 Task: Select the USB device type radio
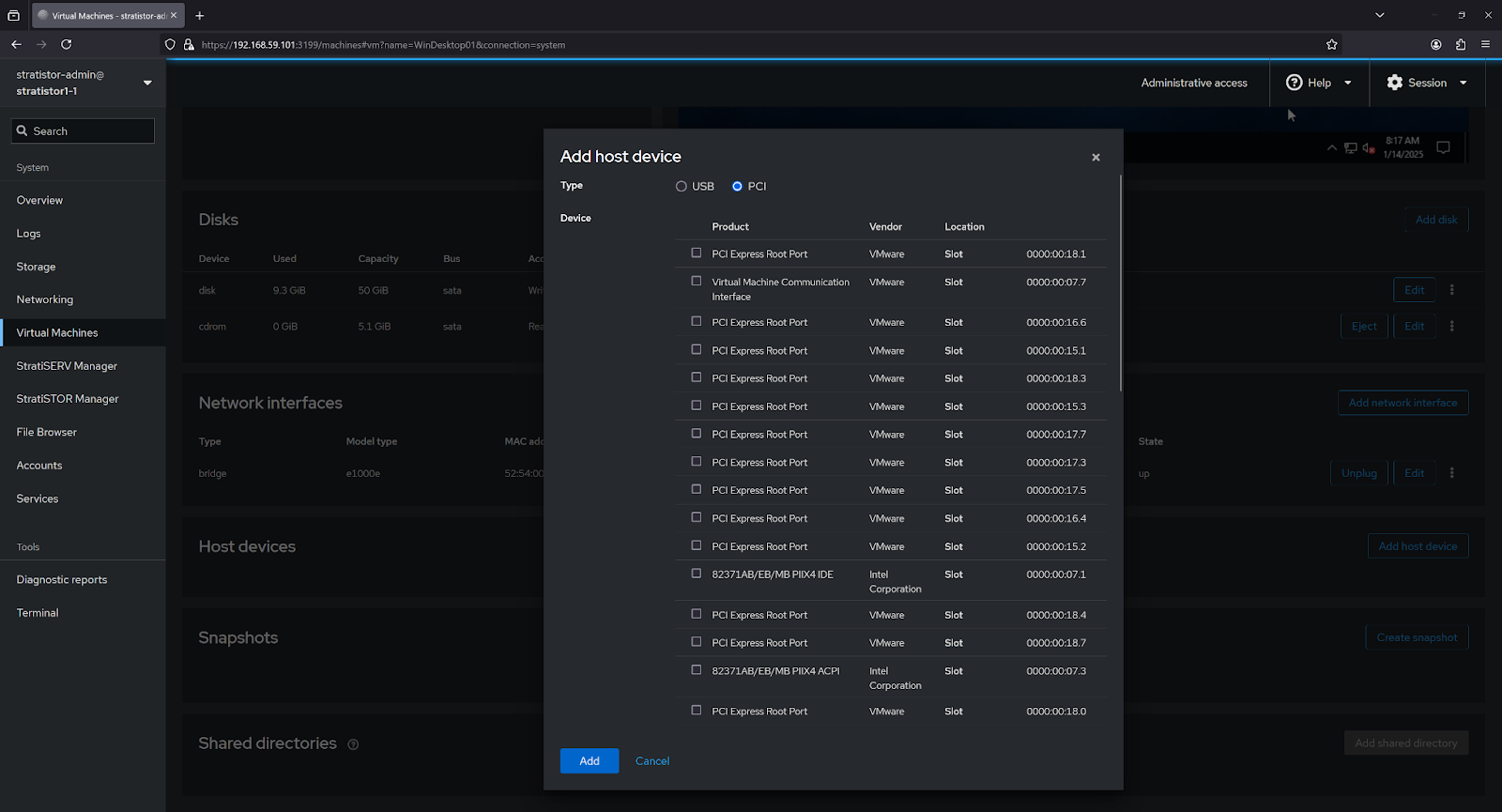pyautogui.click(x=682, y=187)
